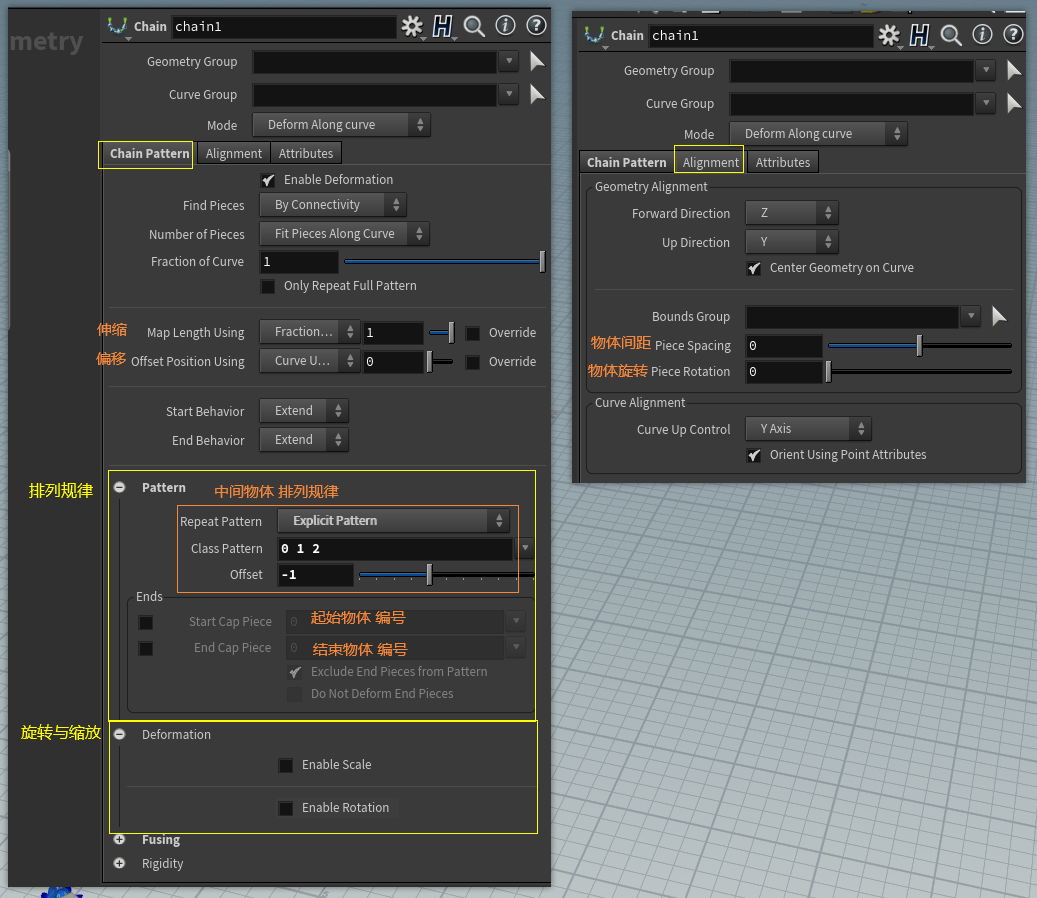Open the question mark help icon in right panel
This screenshot has width=1037, height=898.
point(1013,34)
